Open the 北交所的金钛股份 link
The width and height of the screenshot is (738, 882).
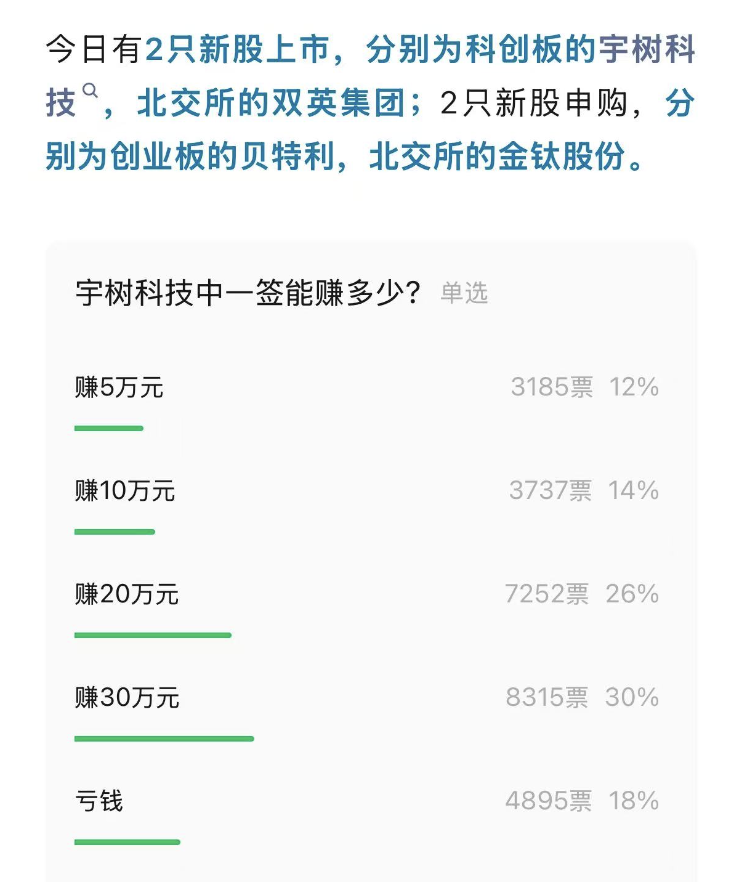(x=498, y=156)
